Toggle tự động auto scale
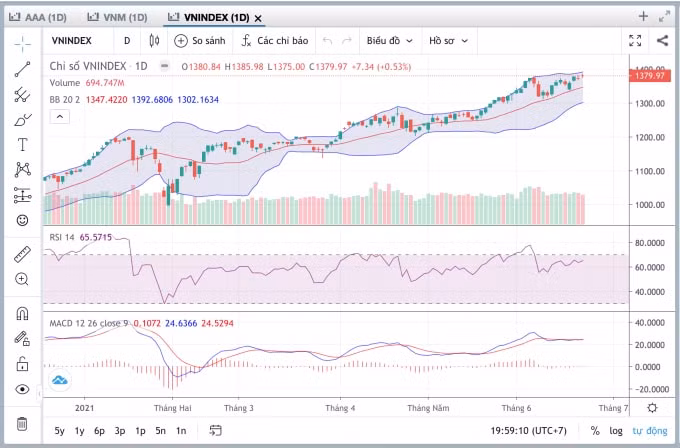 pos(650,431)
